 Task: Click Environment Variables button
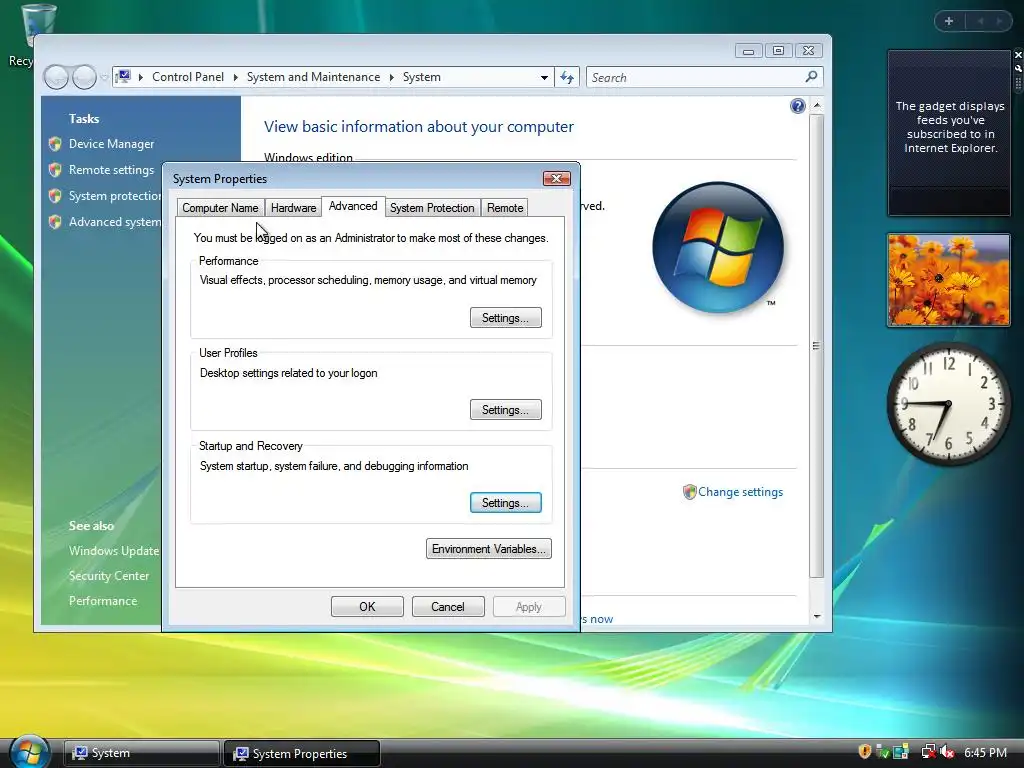488,549
